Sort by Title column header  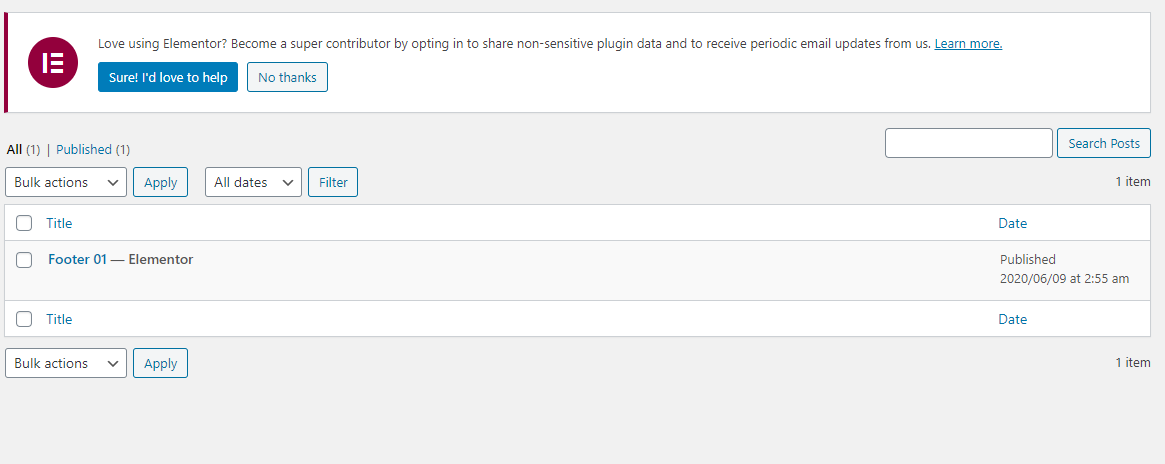pos(59,223)
